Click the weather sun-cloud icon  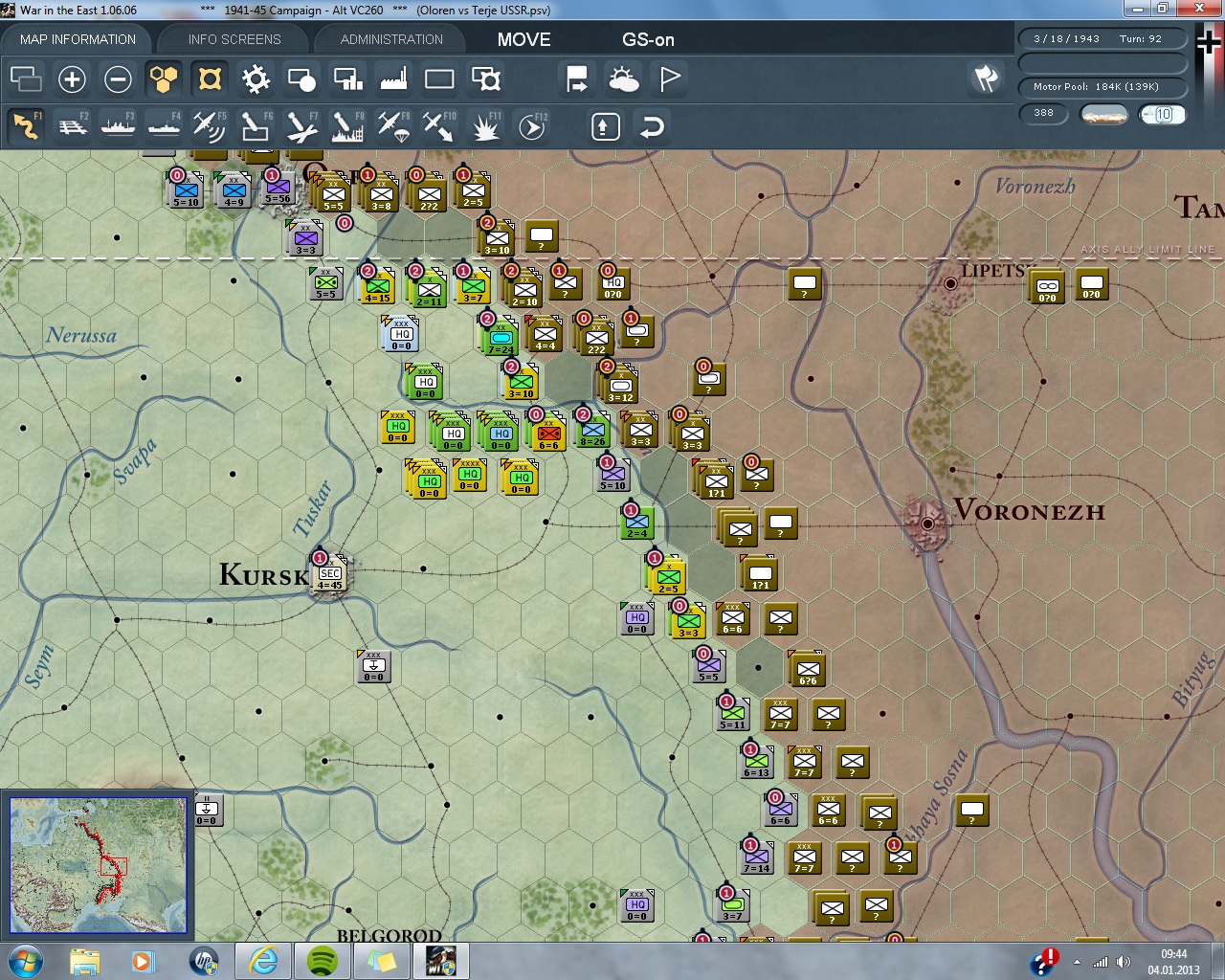[x=624, y=79]
